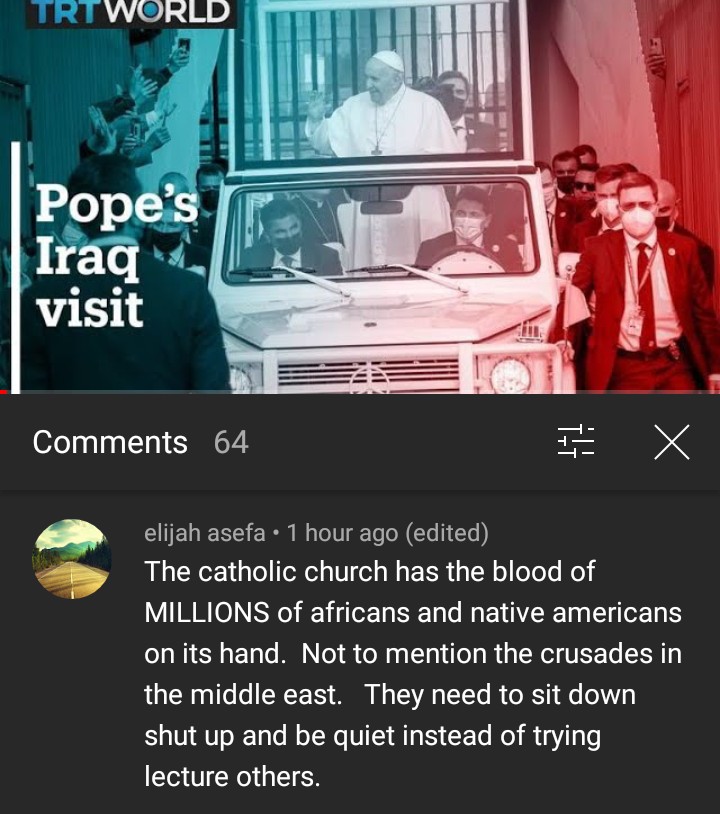Viewport: 720px width, 814px height.
Task: Tap the TRT World logo watermark
Action: pos(131,11)
